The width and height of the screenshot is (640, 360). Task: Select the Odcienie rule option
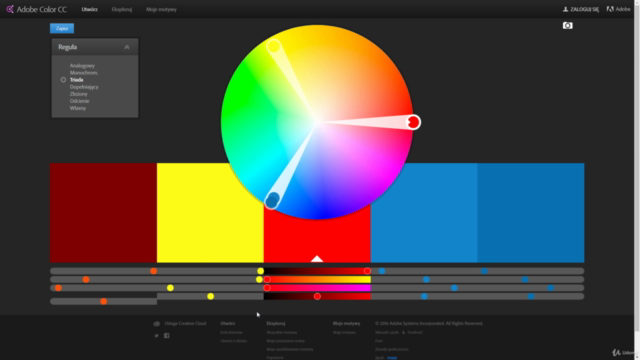point(79,101)
